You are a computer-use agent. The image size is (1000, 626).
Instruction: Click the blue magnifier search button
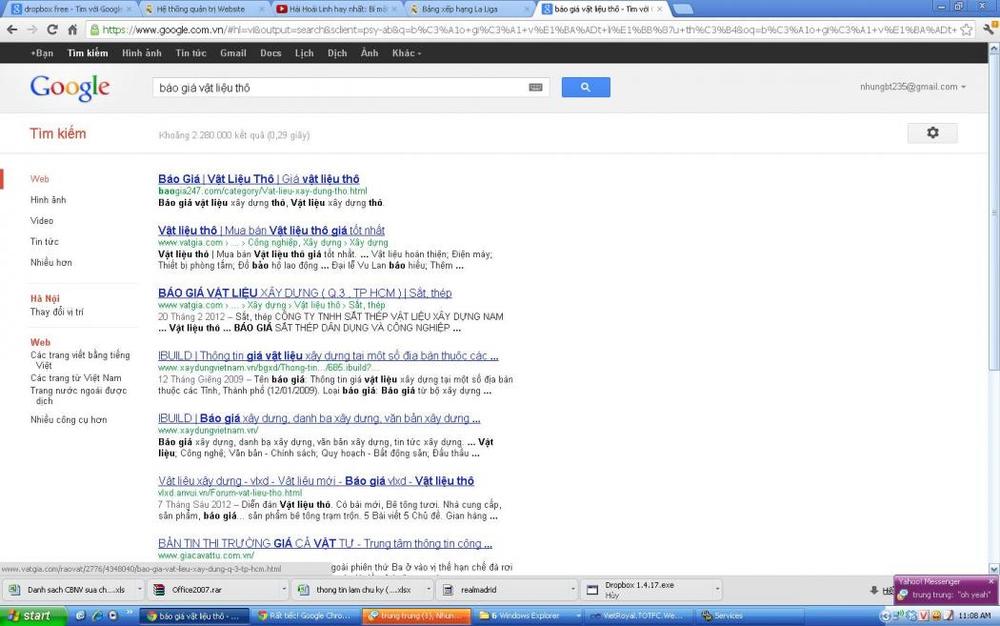pyautogui.click(x=585, y=87)
